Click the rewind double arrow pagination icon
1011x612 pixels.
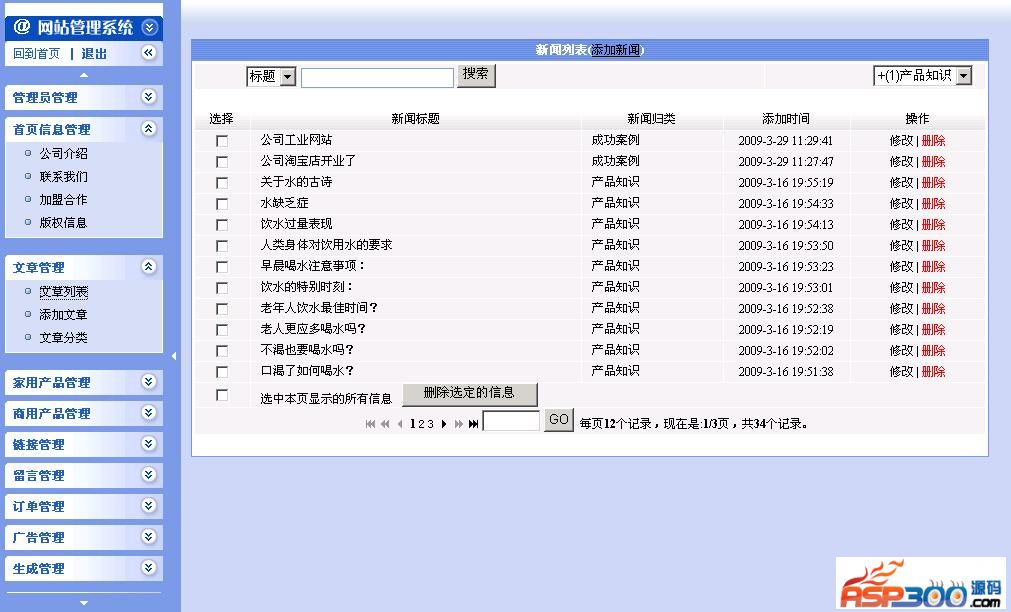point(385,424)
